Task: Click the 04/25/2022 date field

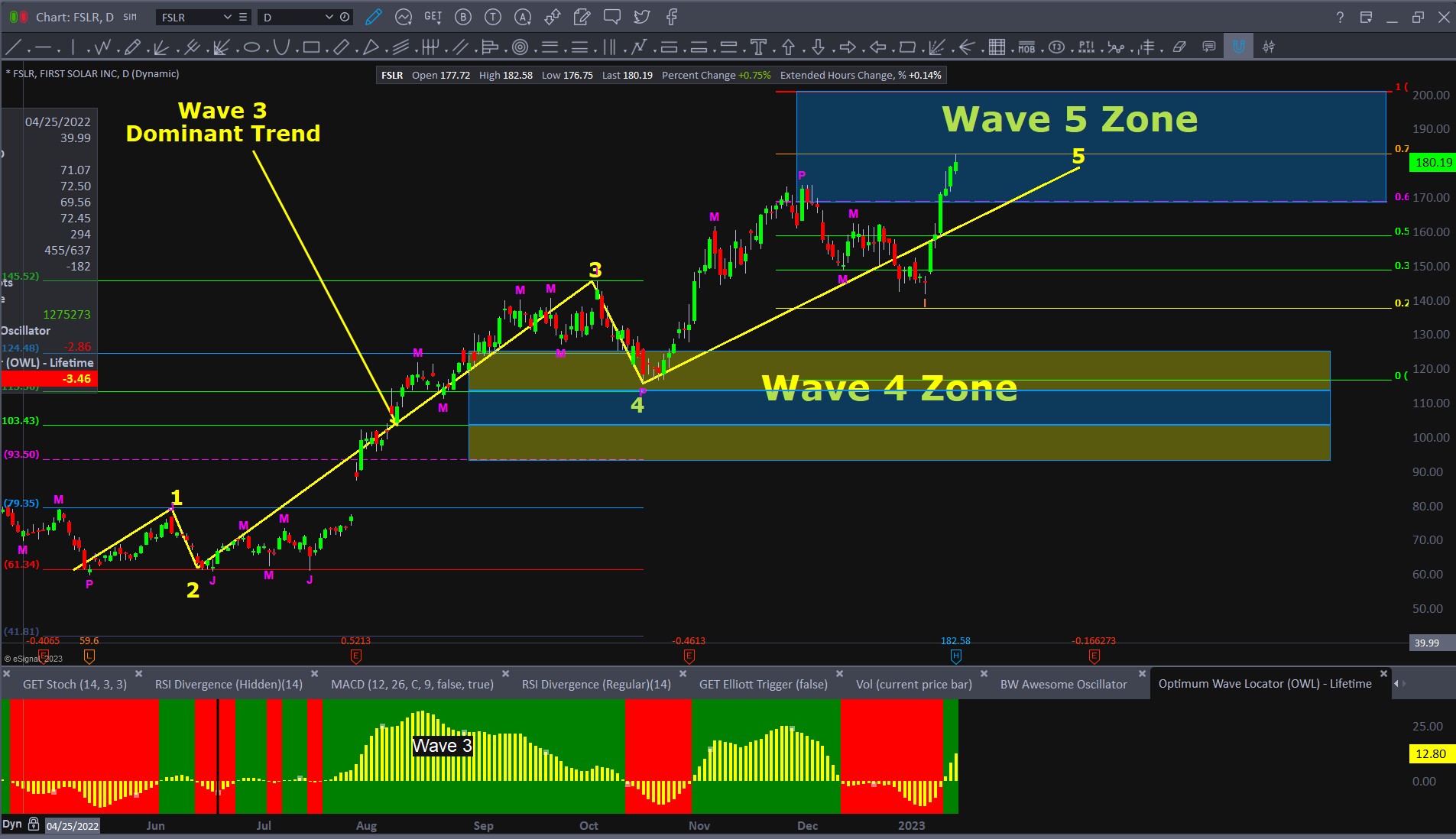Action: 73,825
